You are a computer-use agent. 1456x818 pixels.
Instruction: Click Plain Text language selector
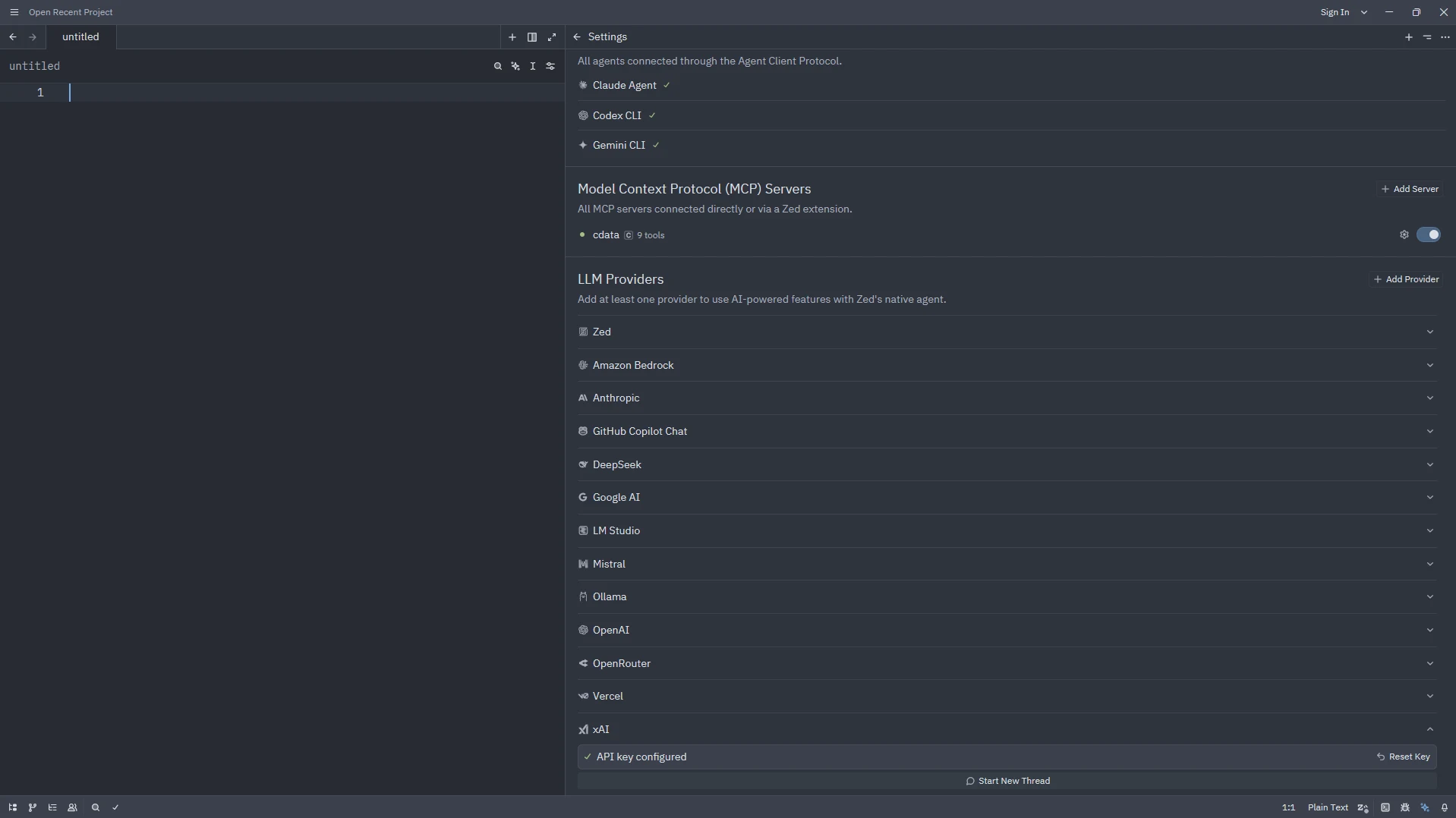(1328, 807)
